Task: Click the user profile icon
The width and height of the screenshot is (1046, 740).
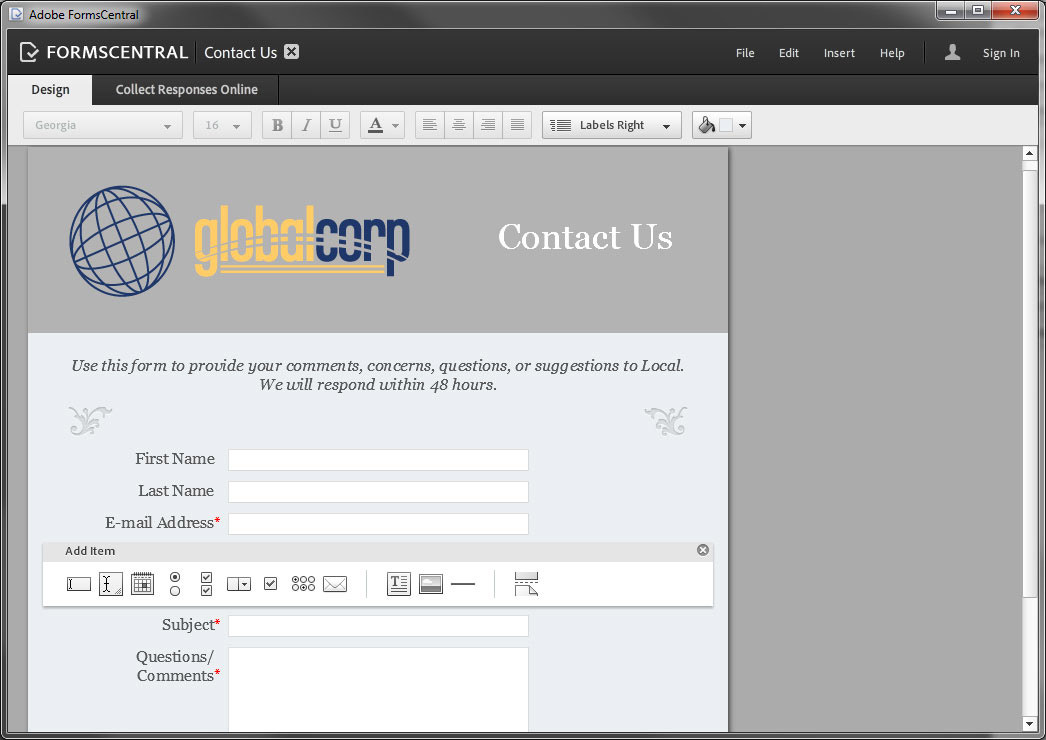Action: pos(952,52)
